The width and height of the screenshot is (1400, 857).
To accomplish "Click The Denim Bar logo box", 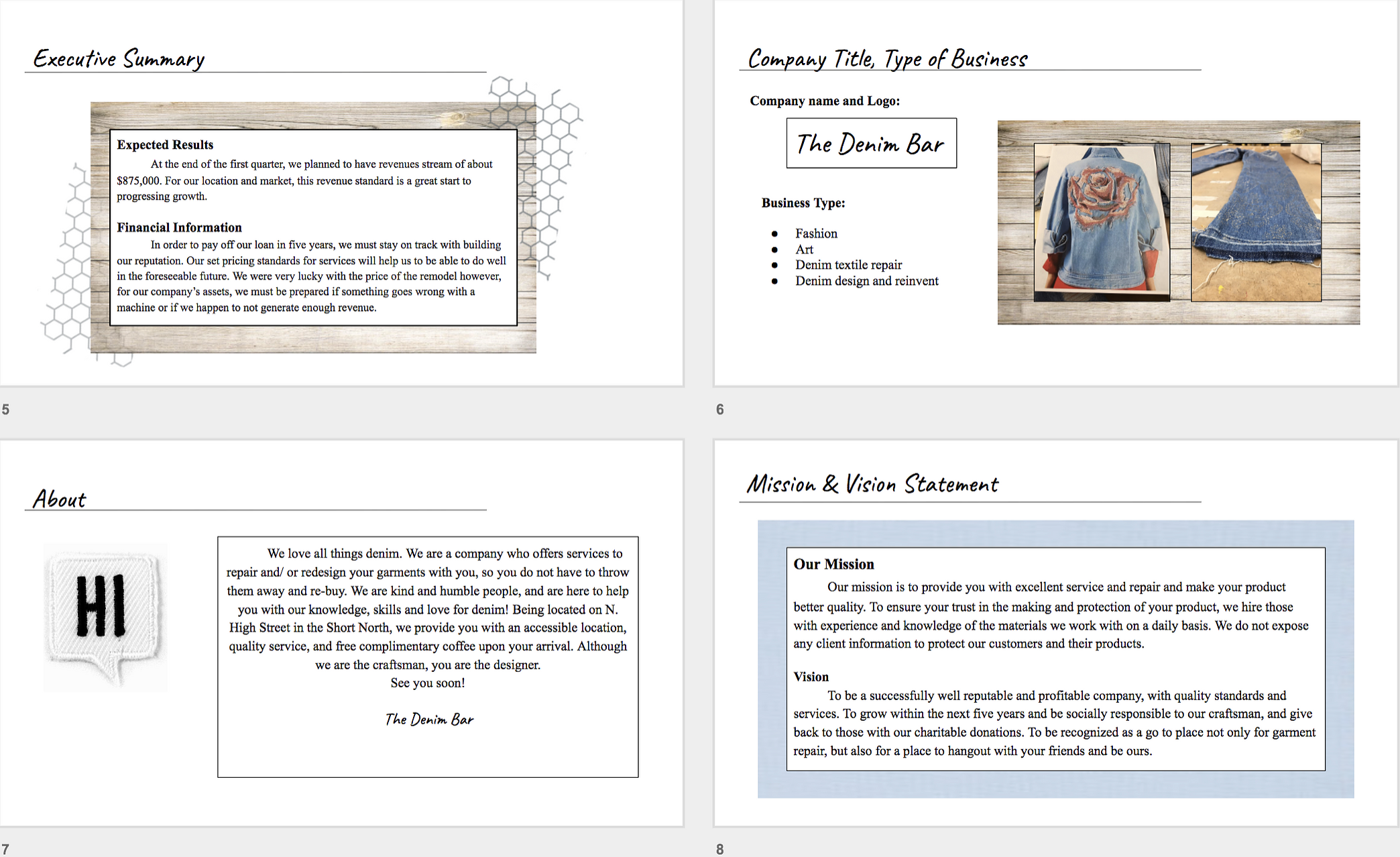I will 871,144.
